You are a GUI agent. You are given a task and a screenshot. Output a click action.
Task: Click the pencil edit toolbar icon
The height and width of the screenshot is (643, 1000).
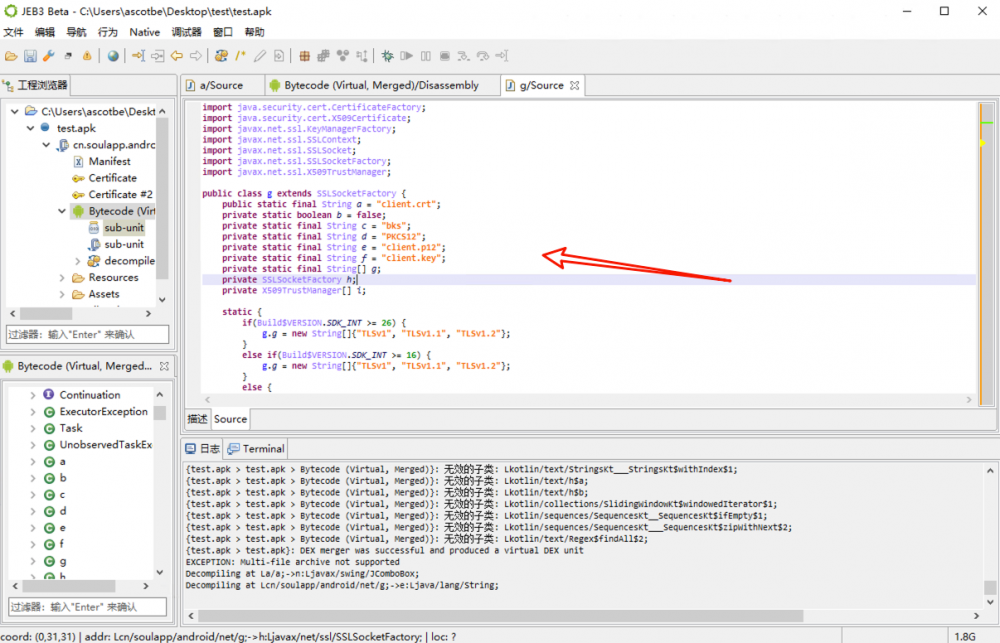coord(260,56)
